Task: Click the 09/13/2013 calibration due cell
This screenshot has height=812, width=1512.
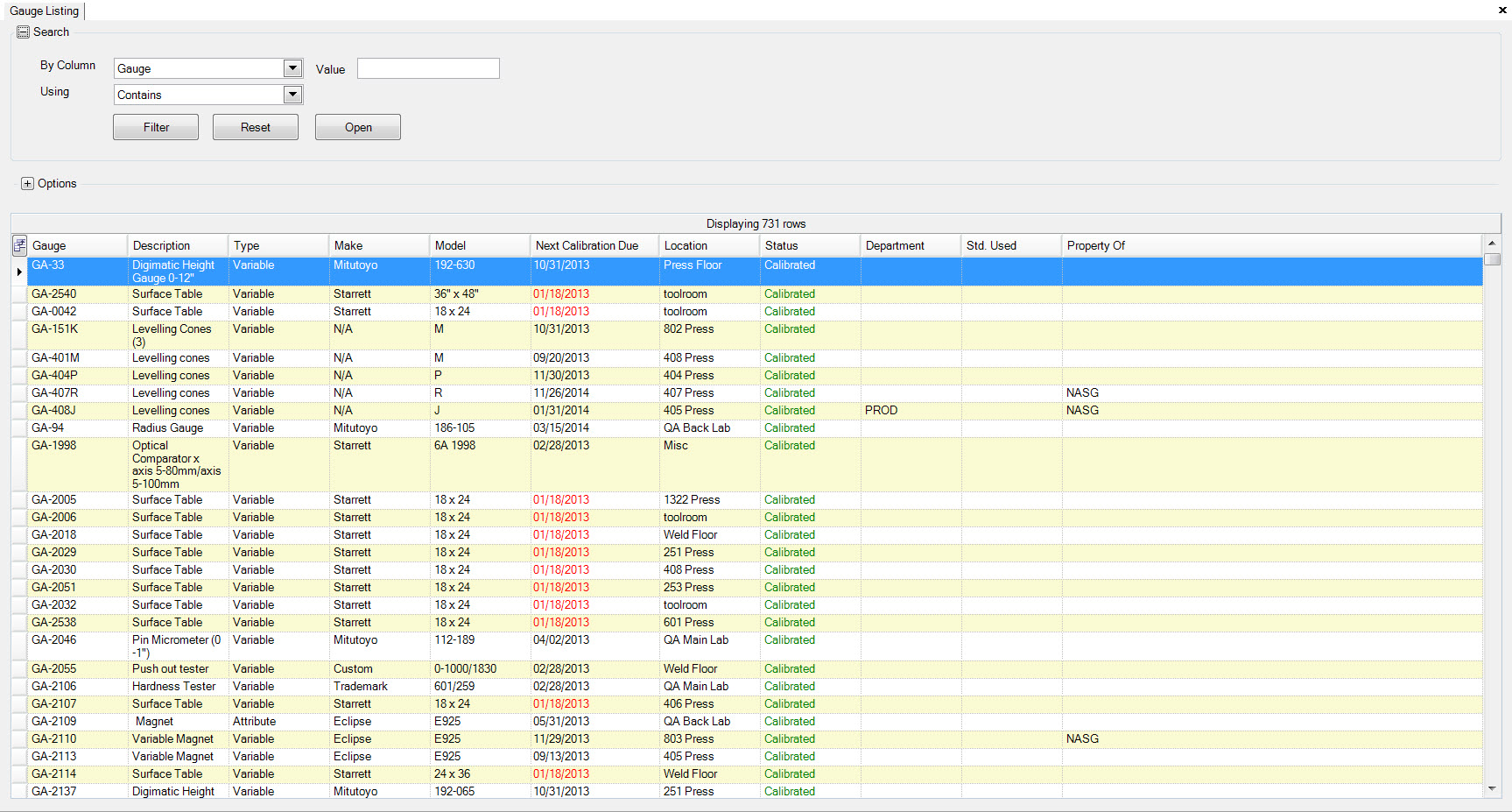Action: point(595,757)
